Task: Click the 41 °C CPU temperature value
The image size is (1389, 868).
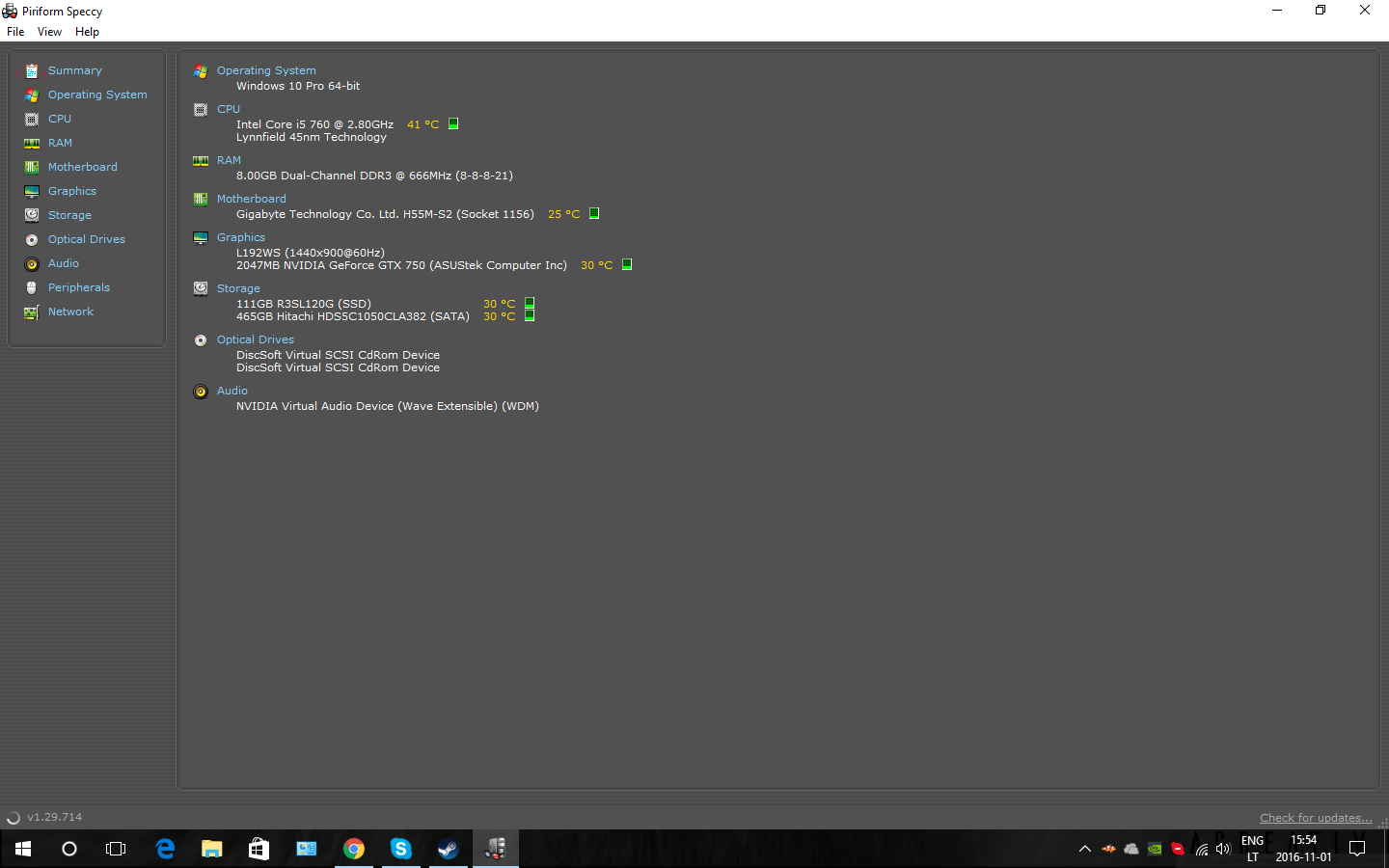Action: (x=422, y=124)
